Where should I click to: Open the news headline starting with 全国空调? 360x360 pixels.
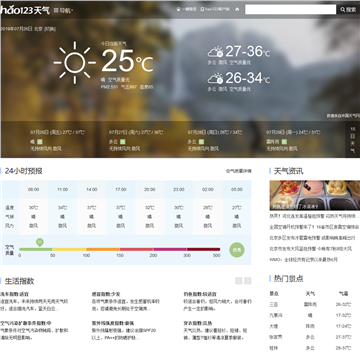(314, 227)
